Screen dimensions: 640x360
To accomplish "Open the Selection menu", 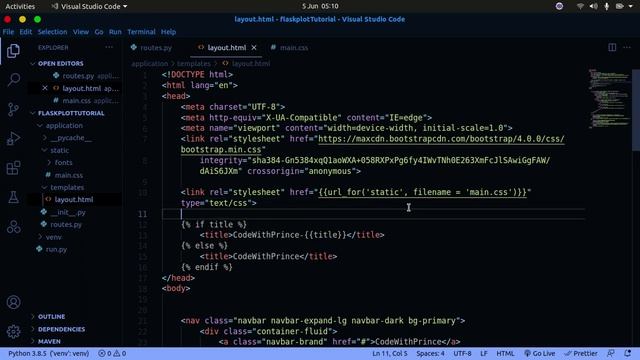I will tap(52, 32).
